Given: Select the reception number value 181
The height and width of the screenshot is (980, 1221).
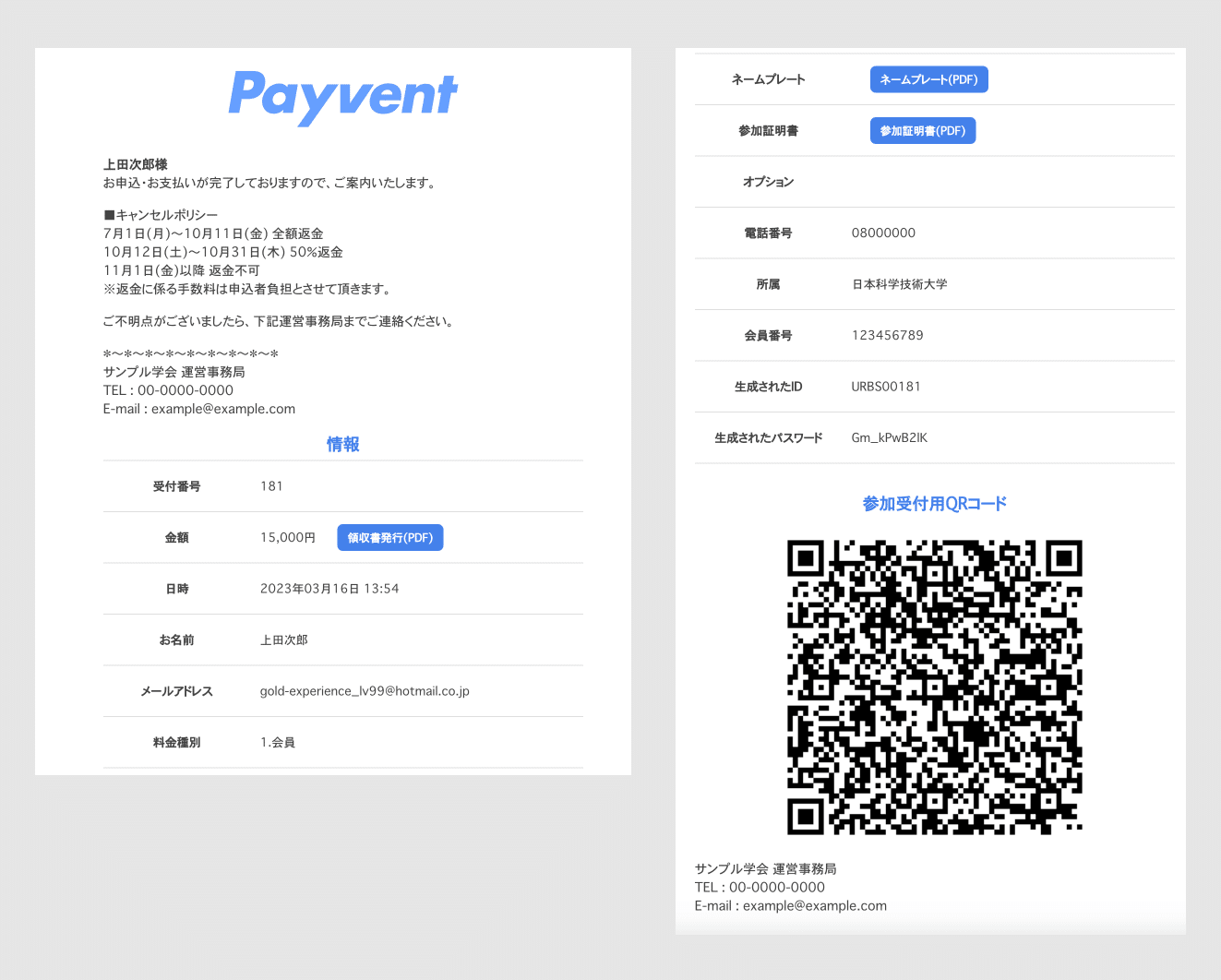Looking at the screenshot, I should click(272, 486).
